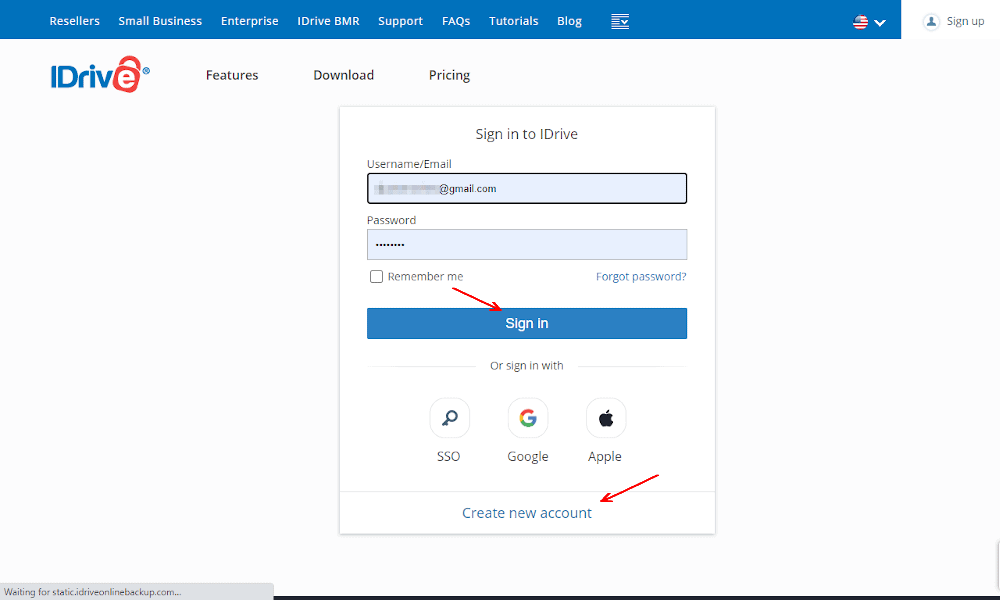Open the more-menu list icon after Blog

[620, 21]
